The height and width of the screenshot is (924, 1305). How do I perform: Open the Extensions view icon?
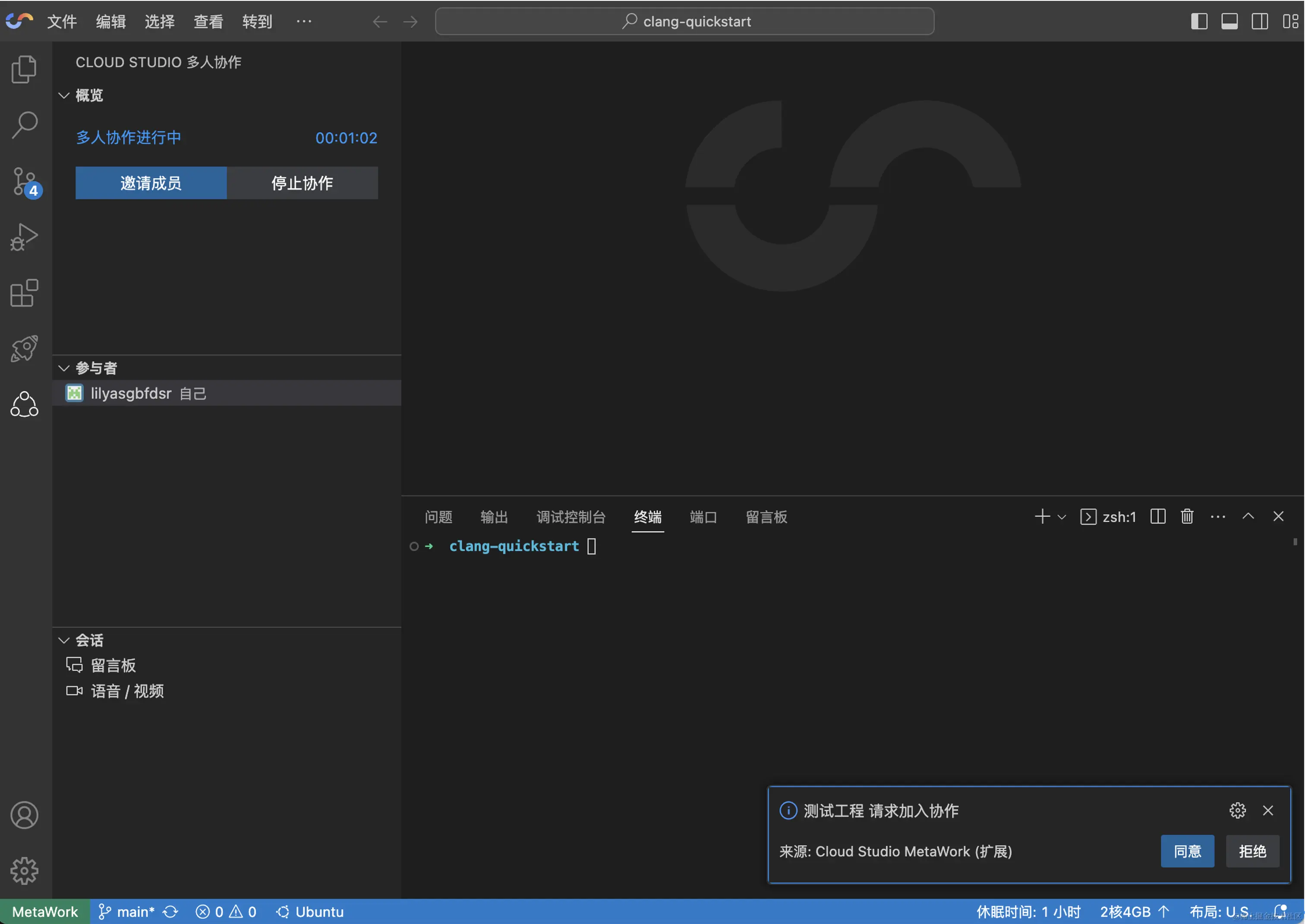tap(24, 293)
